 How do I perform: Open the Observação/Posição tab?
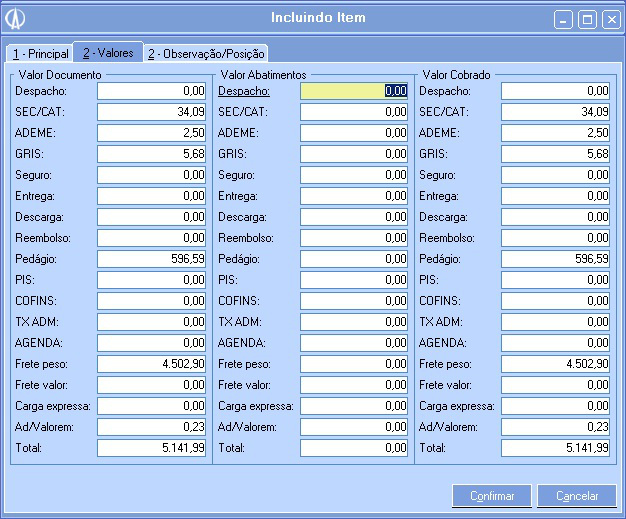[206, 53]
